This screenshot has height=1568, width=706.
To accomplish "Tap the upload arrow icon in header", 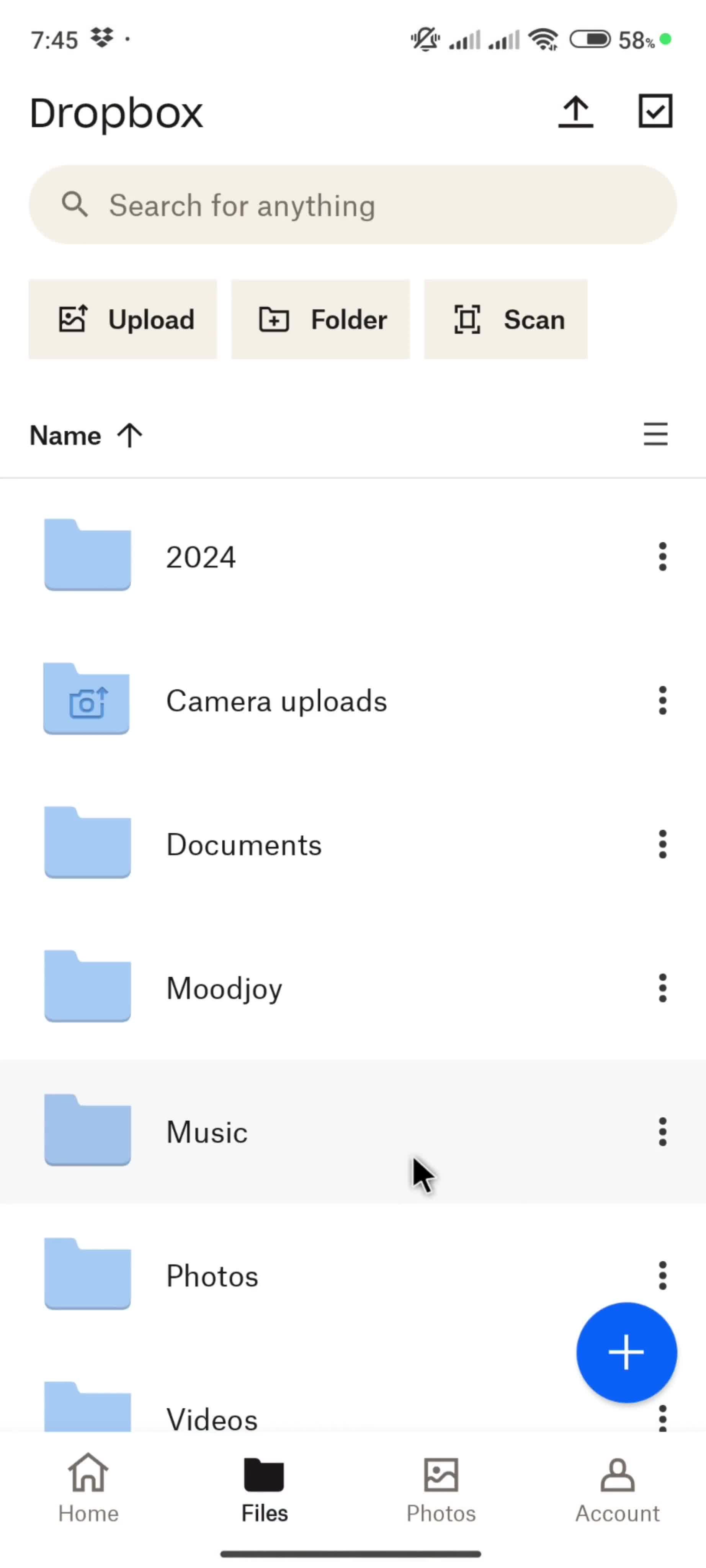I will pyautogui.click(x=576, y=112).
